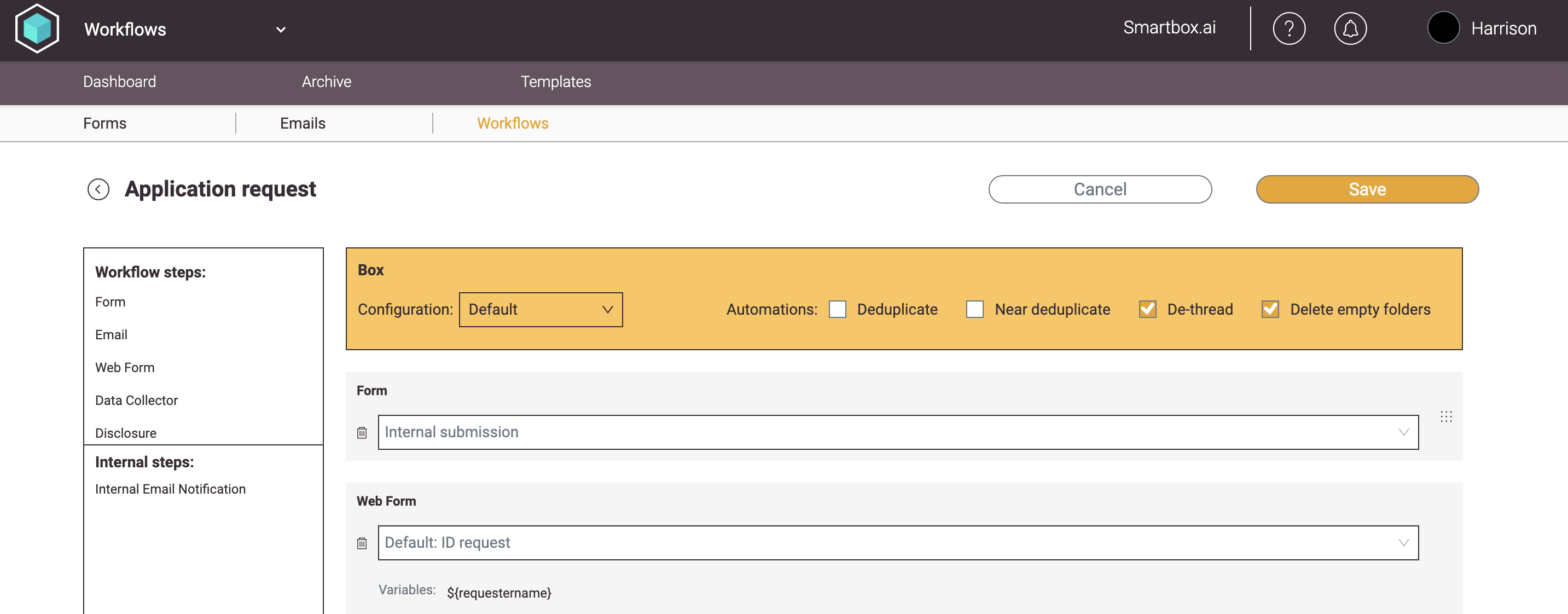This screenshot has width=1568, height=614.
Task: Open the help question mark icon
Action: 1288,28
